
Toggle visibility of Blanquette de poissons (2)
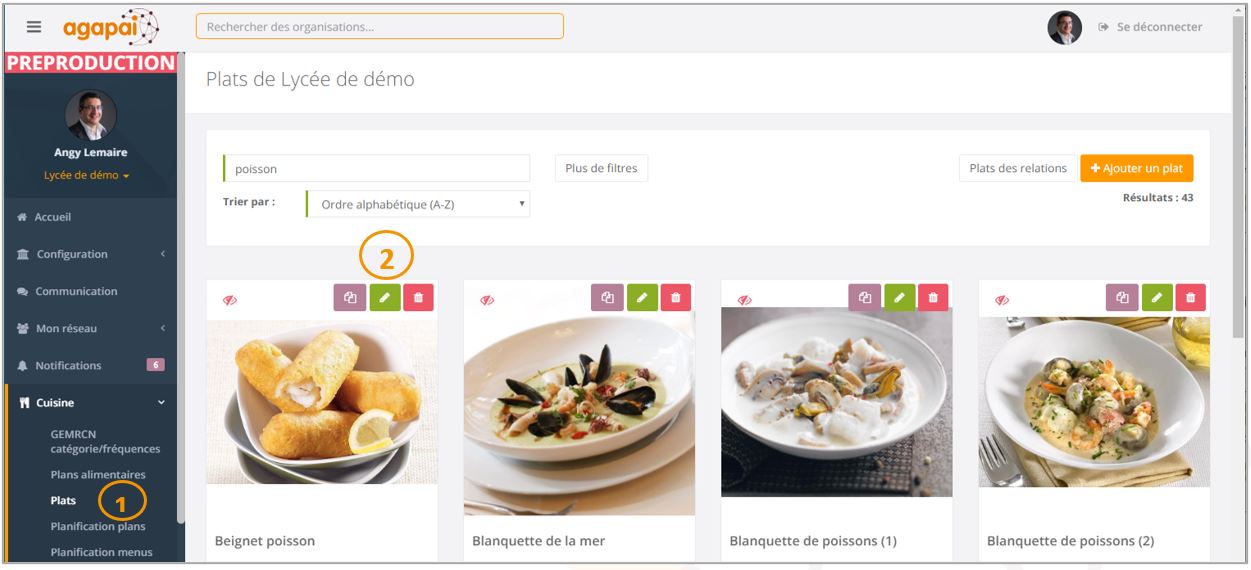1002,300
